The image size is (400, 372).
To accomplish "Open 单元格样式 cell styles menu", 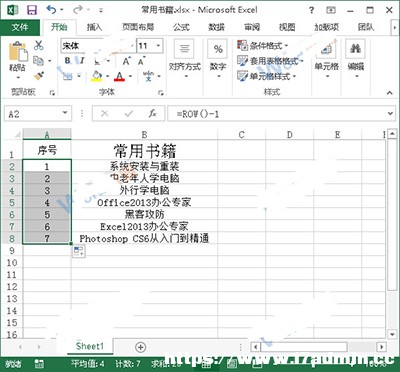I will coord(266,76).
